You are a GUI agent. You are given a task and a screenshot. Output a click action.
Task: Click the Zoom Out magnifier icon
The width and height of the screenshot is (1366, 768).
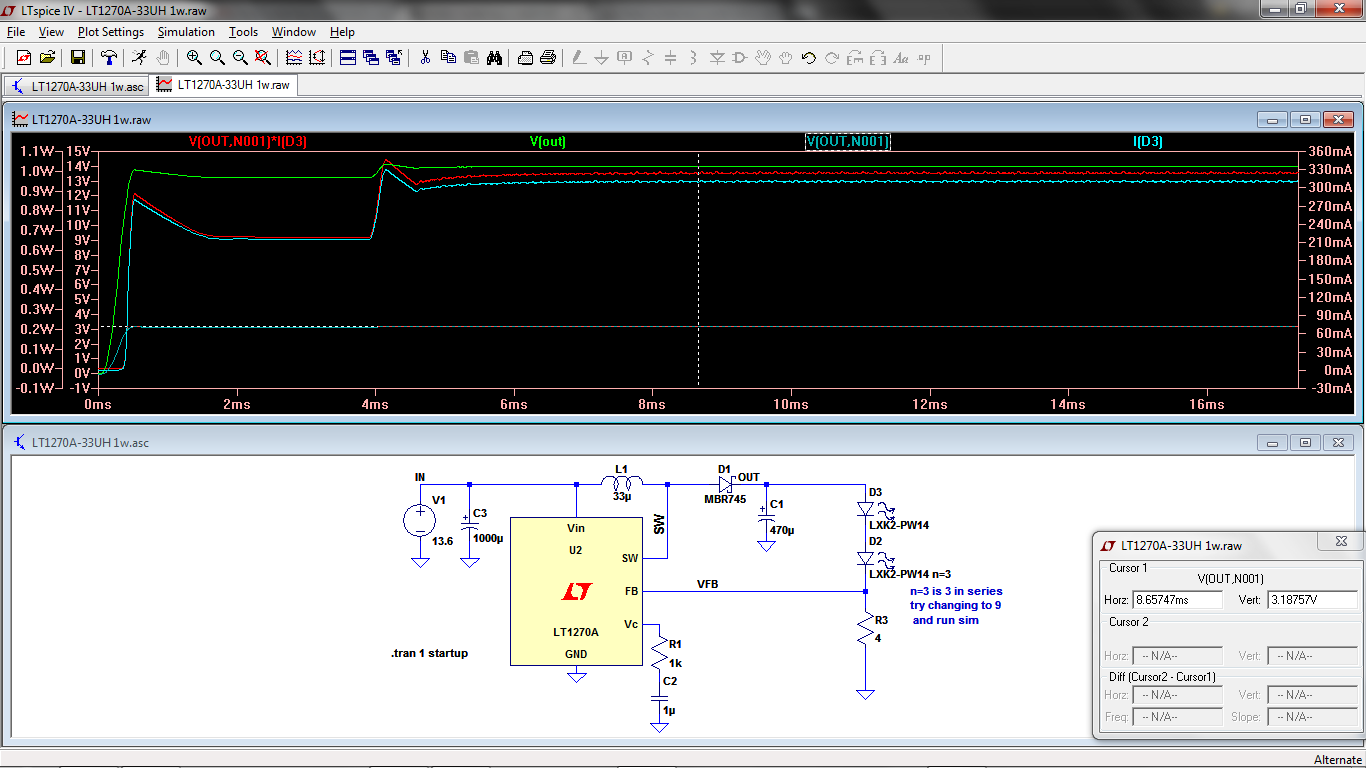[240, 58]
